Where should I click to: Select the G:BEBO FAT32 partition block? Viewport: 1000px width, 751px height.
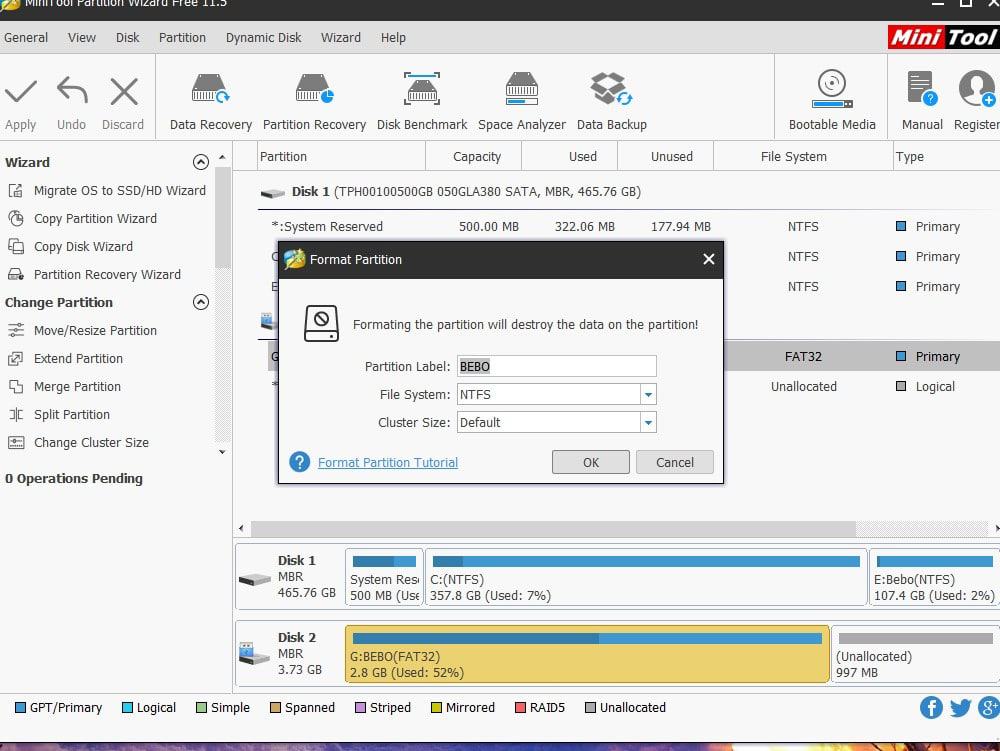[x=587, y=654]
